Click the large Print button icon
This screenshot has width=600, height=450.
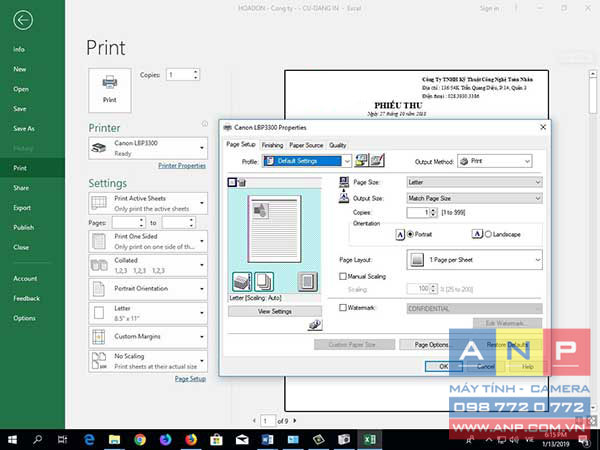[110, 90]
